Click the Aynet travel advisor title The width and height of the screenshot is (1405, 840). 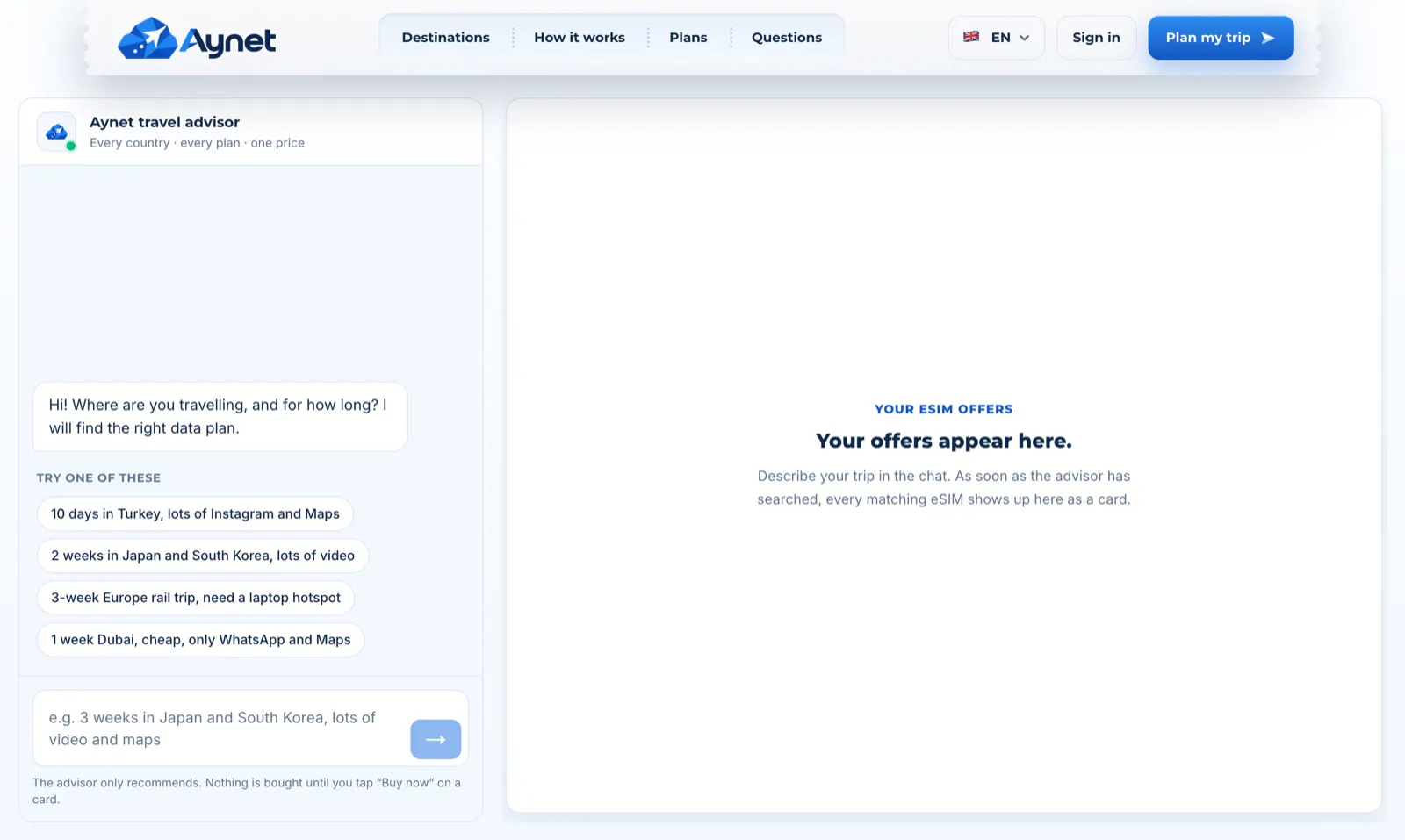[164, 122]
